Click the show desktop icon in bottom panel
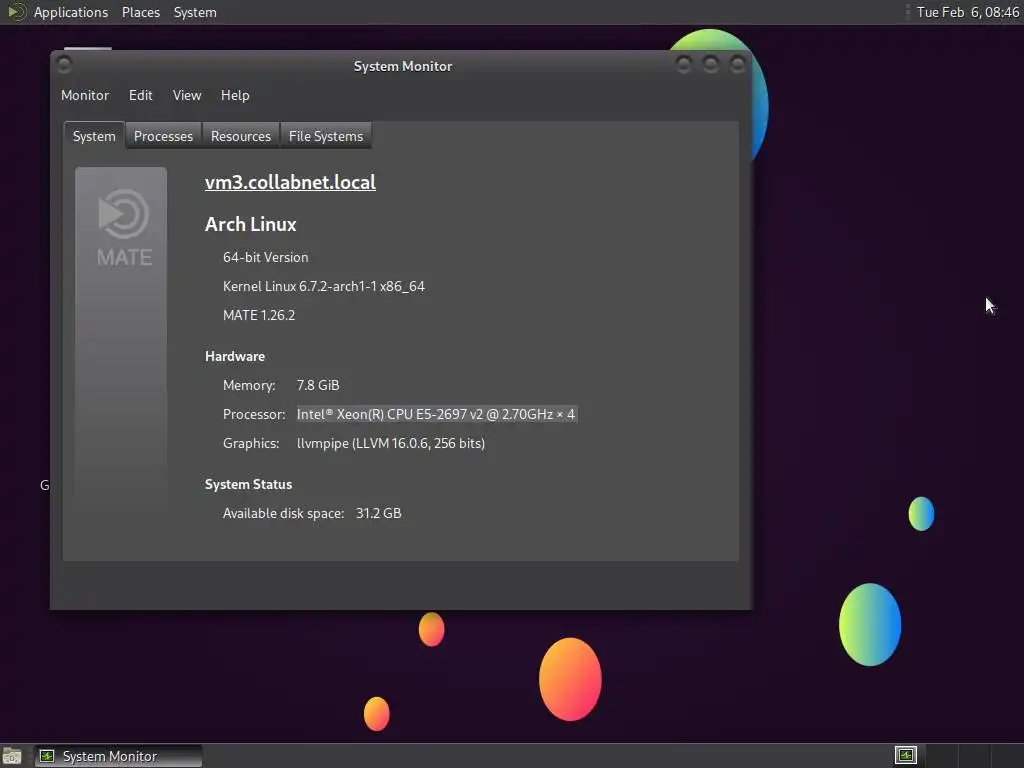Screen dimensions: 1024x768 pyautogui.click(x=12, y=756)
